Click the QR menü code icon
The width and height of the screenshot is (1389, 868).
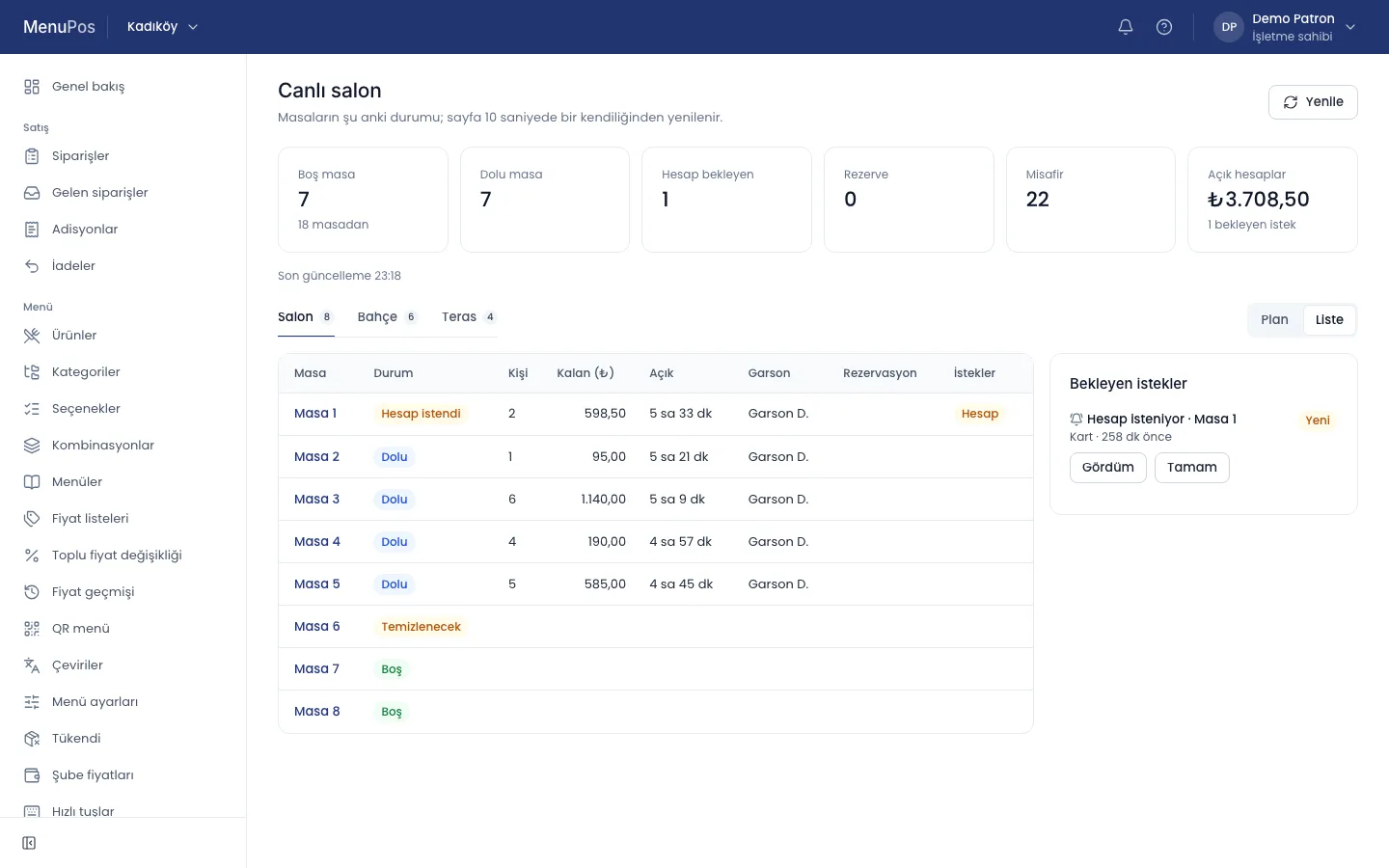(32, 629)
